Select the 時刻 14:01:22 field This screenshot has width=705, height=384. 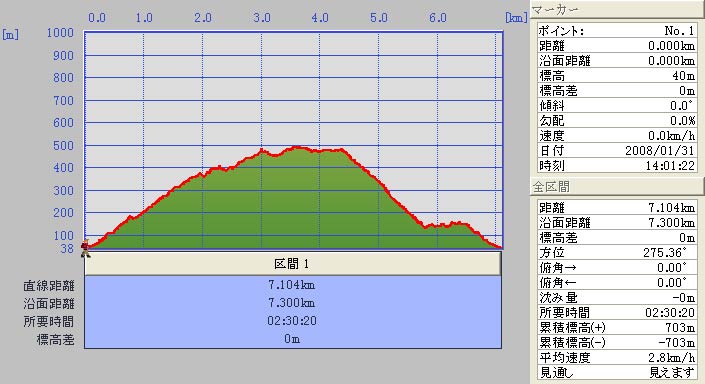point(617,165)
